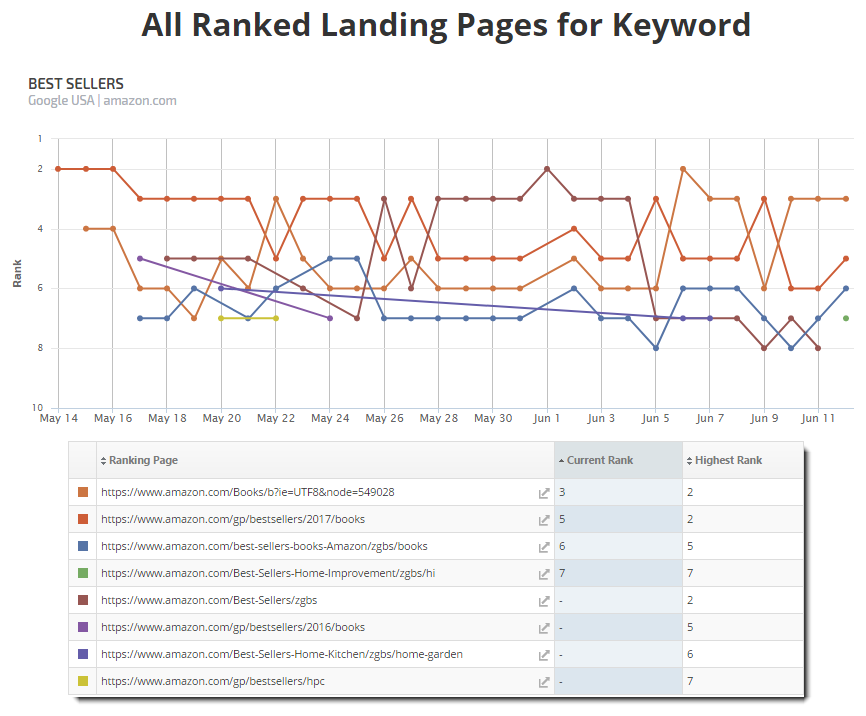Open external link icon for Books/b?ie=UTF8 row
The image size is (866, 716).
click(544, 493)
